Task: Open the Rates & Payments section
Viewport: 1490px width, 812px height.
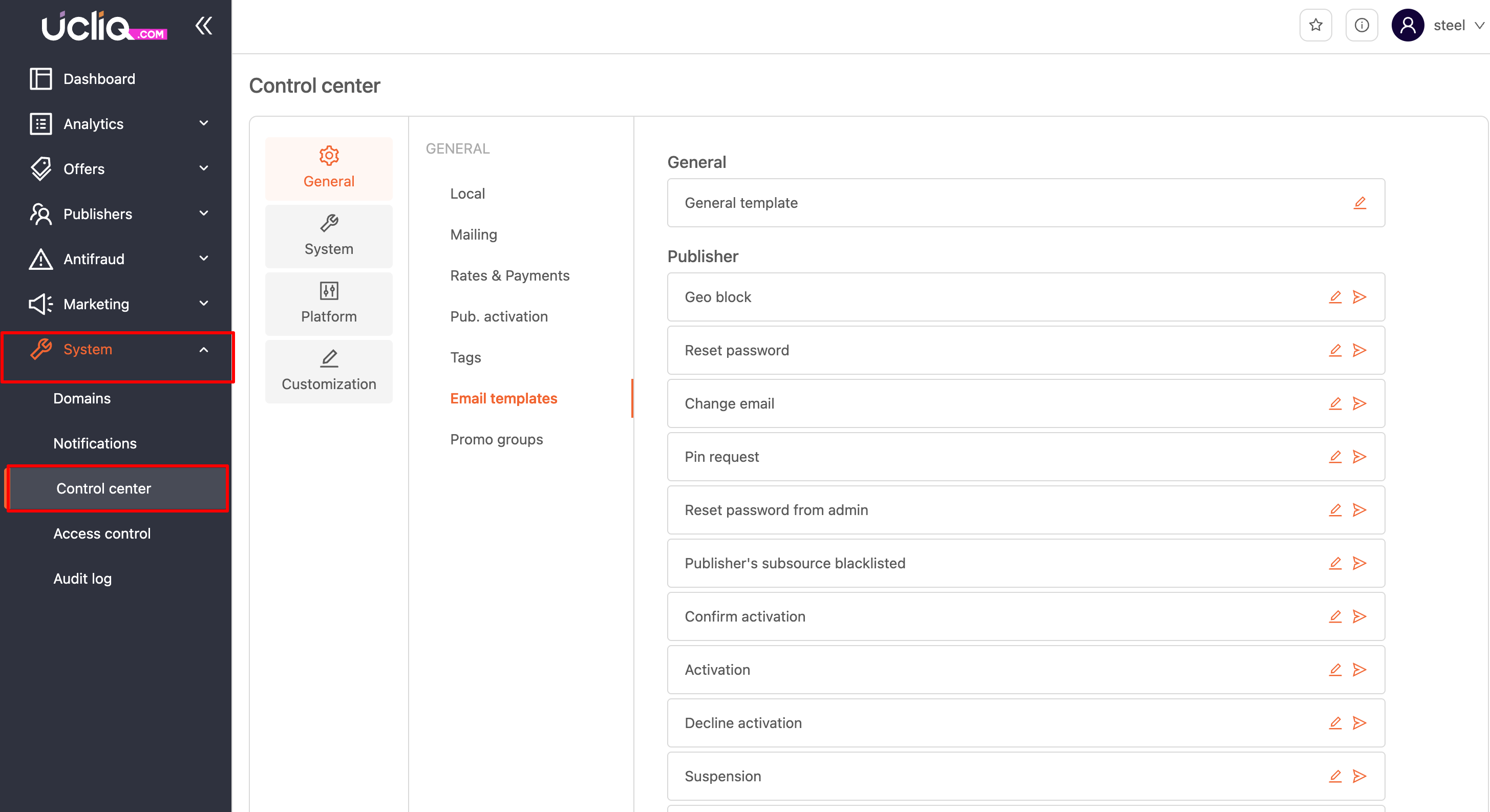Action: tap(509, 276)
